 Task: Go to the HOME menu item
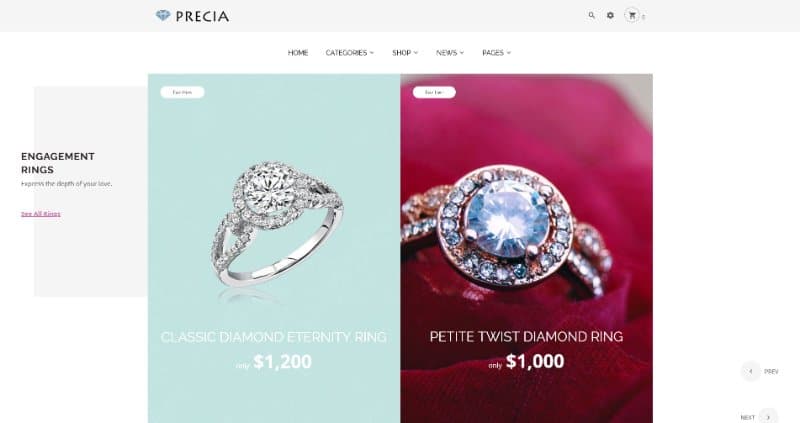[298, 53]
